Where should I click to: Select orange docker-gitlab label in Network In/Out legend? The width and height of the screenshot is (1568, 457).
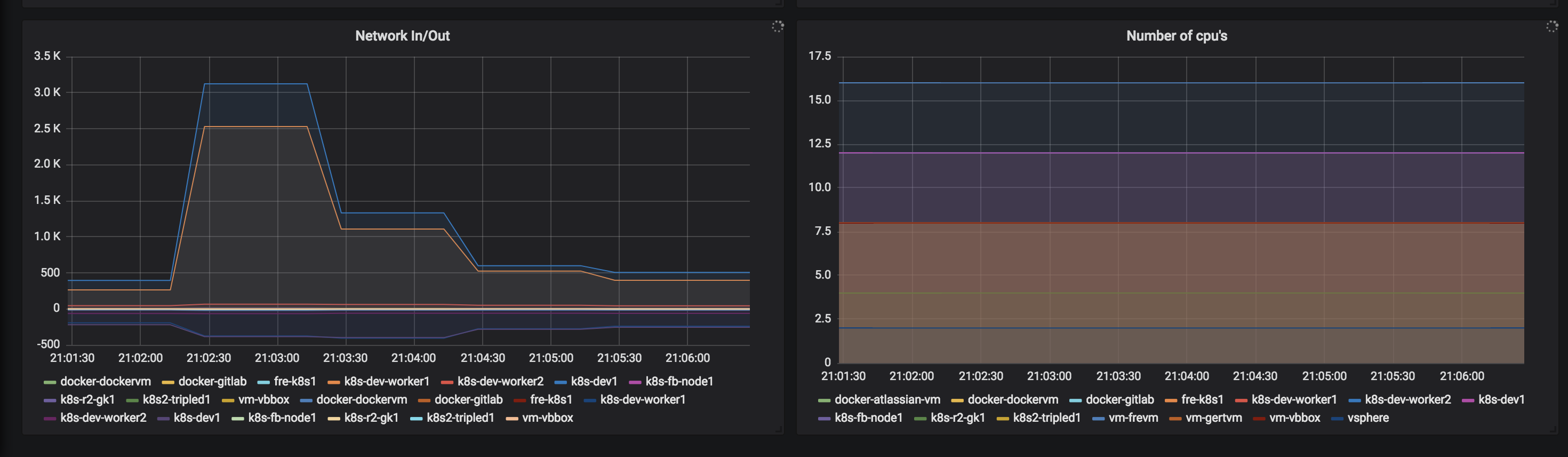coord(468,400)
